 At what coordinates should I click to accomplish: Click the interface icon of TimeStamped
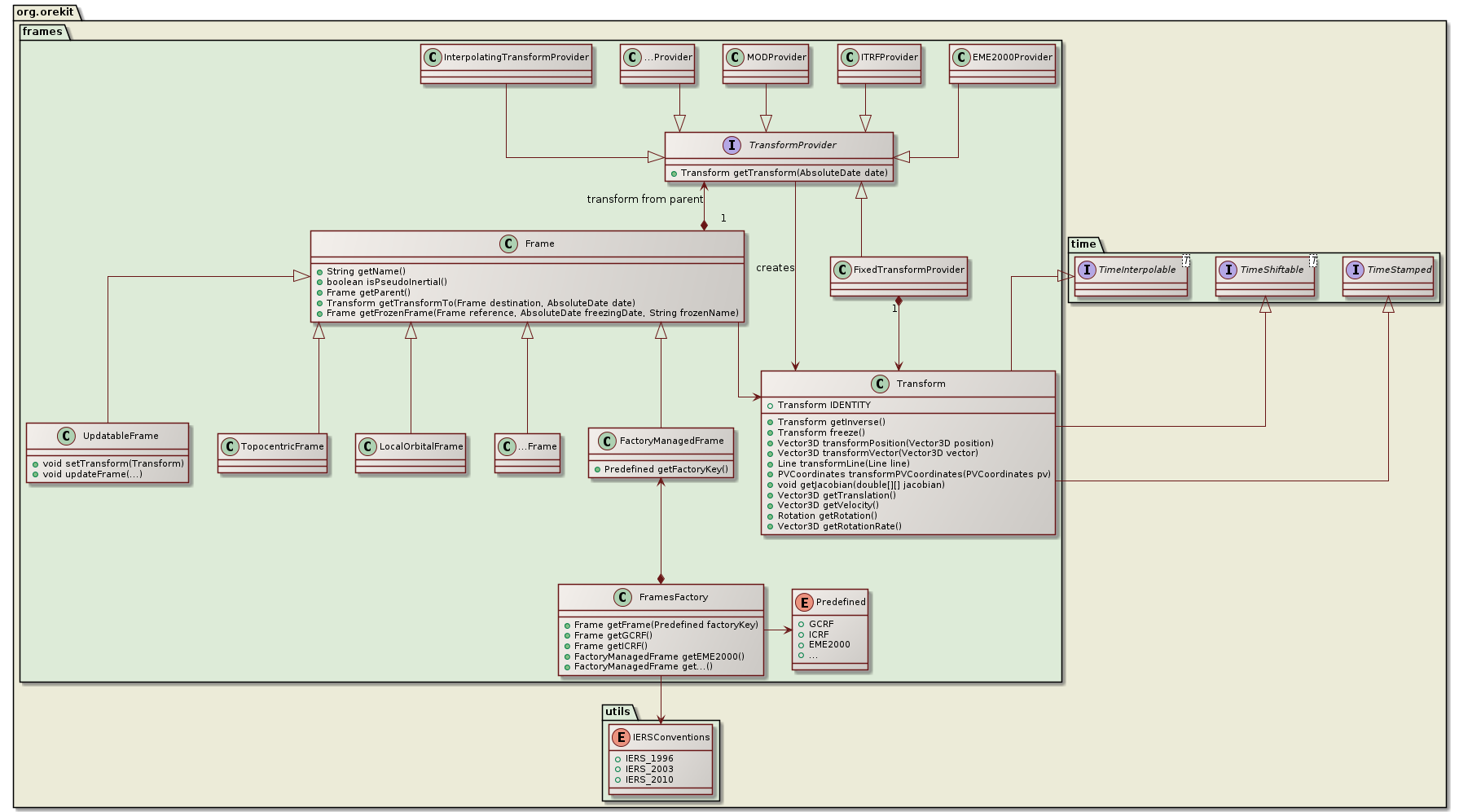(x=1355, y=270)
